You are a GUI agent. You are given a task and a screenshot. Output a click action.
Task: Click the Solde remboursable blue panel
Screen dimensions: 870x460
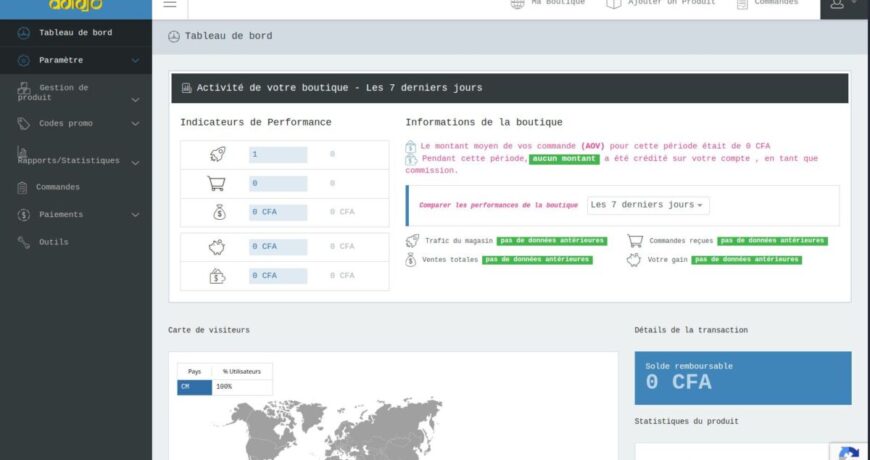pyautogui.click(x=743, y=377)
